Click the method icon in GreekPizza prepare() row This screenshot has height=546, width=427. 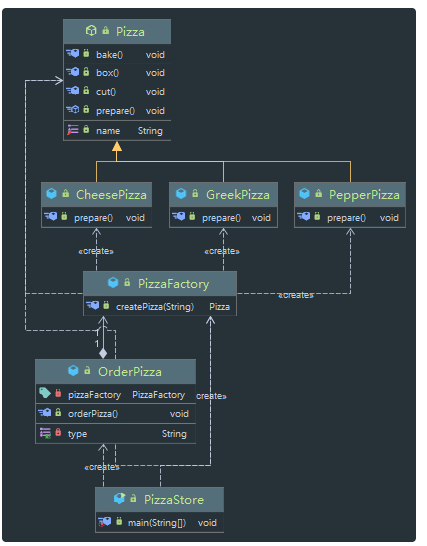click(179, 217)
